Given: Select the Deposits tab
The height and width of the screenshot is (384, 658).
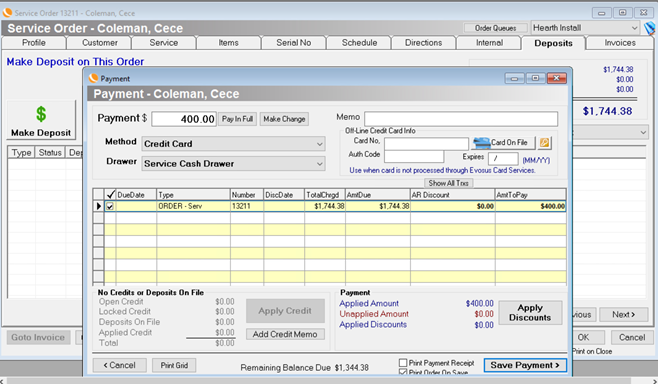Looking at the screenshot, I should pyautogui.click(x=553, y=43).
